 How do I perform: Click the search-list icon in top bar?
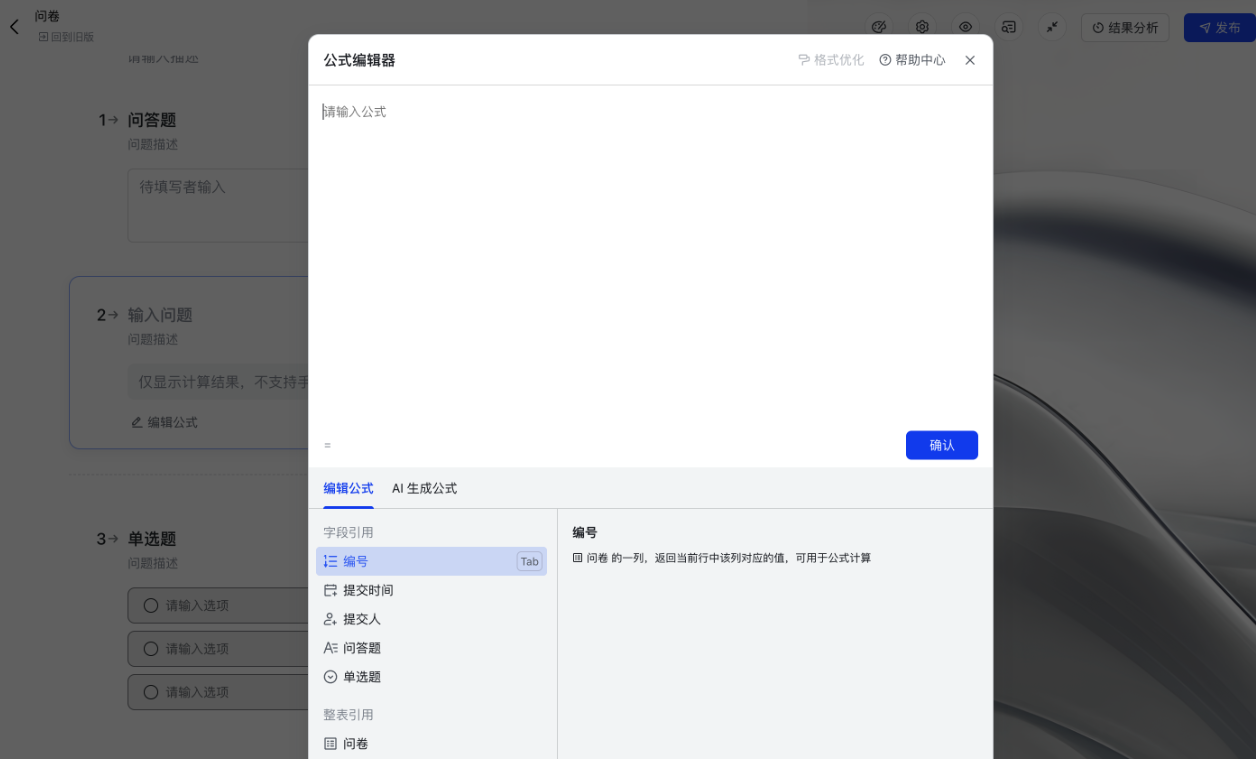coord(1009,27)
